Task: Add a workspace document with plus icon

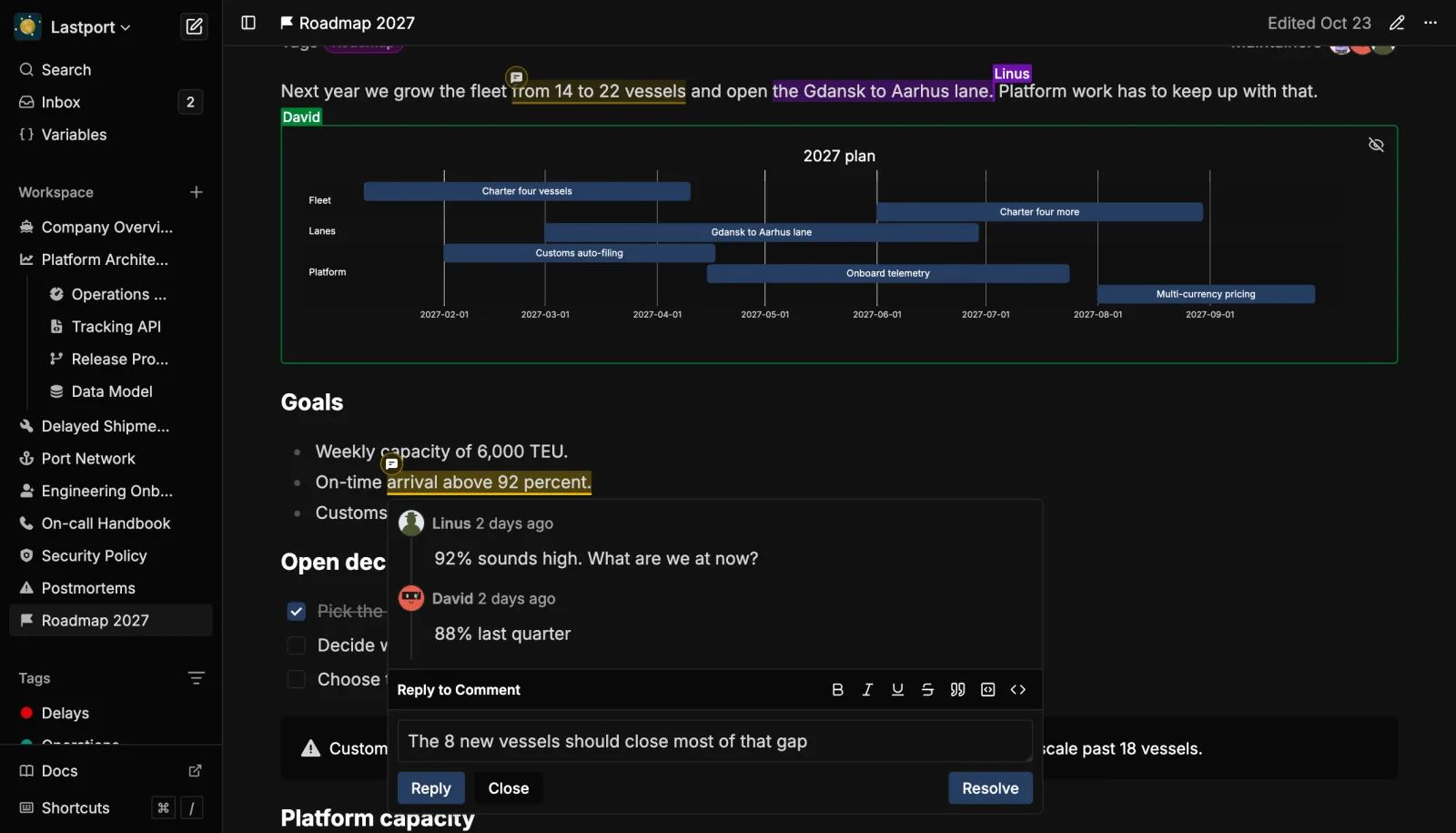Action: [196, 192]
